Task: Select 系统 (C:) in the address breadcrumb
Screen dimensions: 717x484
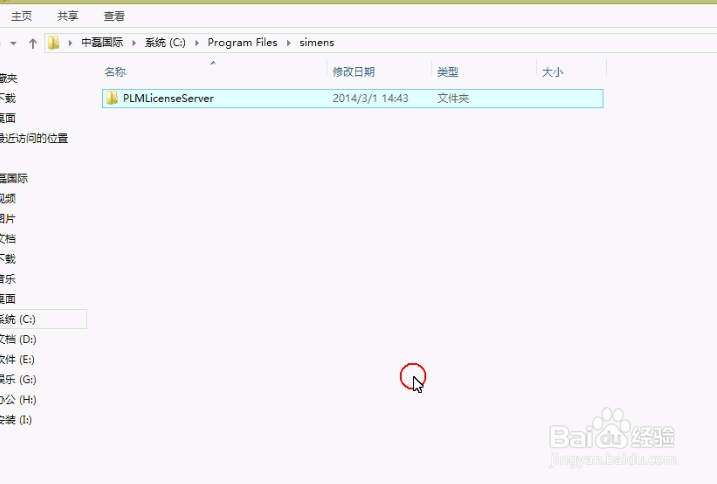Action: pyautogui.click(x=165, y=43)
